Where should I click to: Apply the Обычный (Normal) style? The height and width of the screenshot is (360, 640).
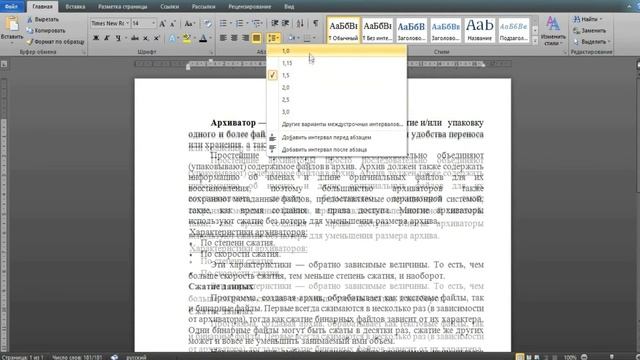(343, 30)
